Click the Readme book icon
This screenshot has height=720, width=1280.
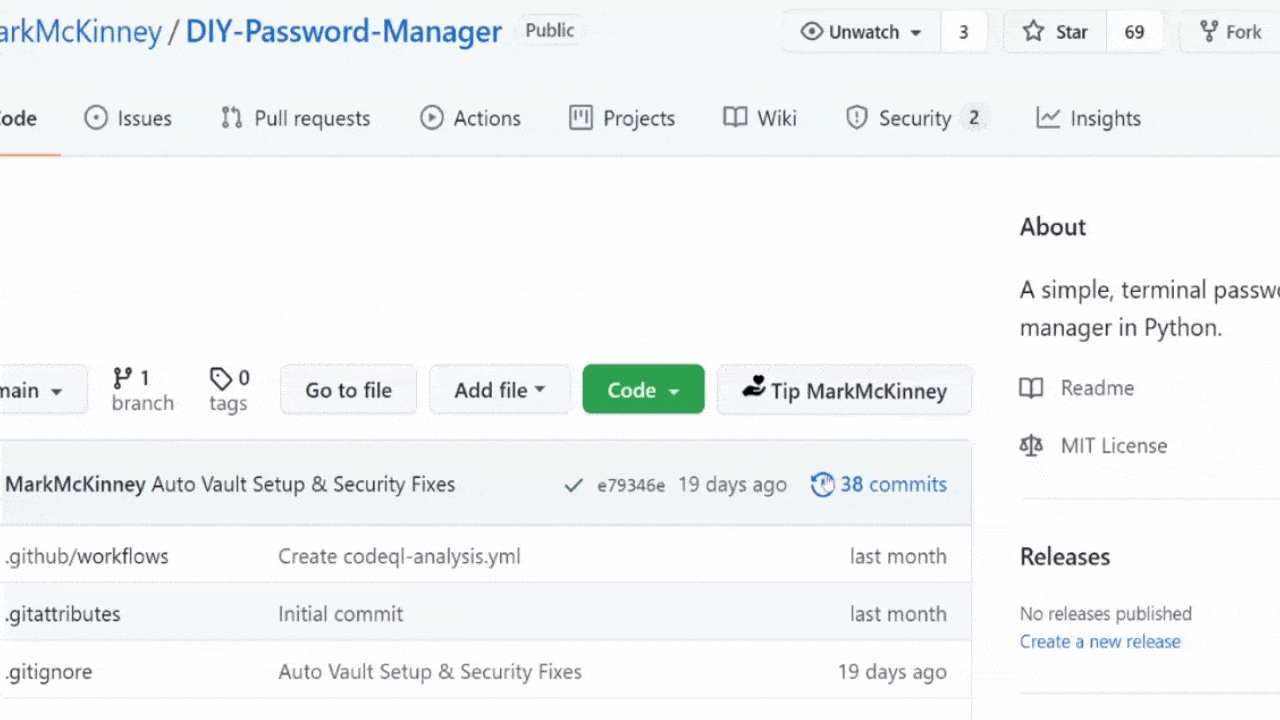(1031, 388)
